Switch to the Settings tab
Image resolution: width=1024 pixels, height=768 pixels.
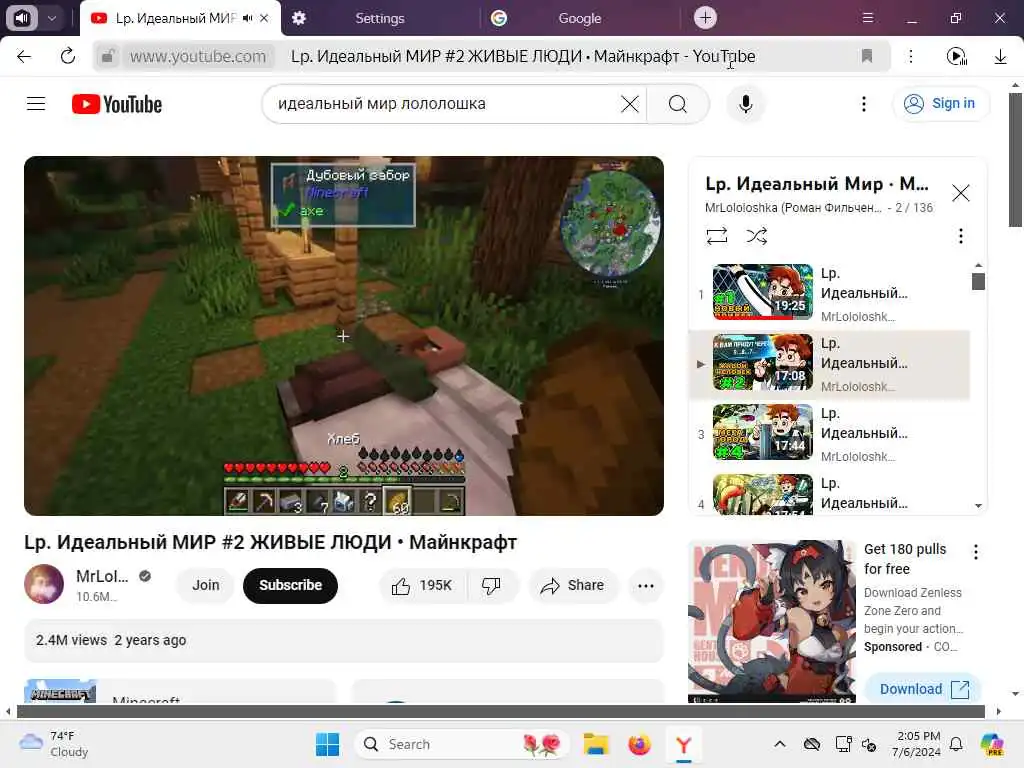[x=380, y=18]
